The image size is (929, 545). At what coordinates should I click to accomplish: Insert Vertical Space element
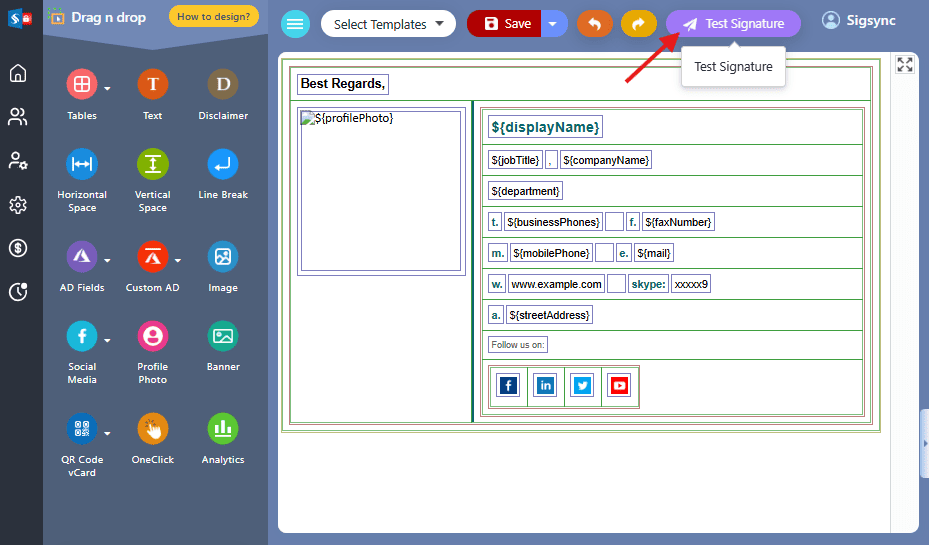(152, 164)
